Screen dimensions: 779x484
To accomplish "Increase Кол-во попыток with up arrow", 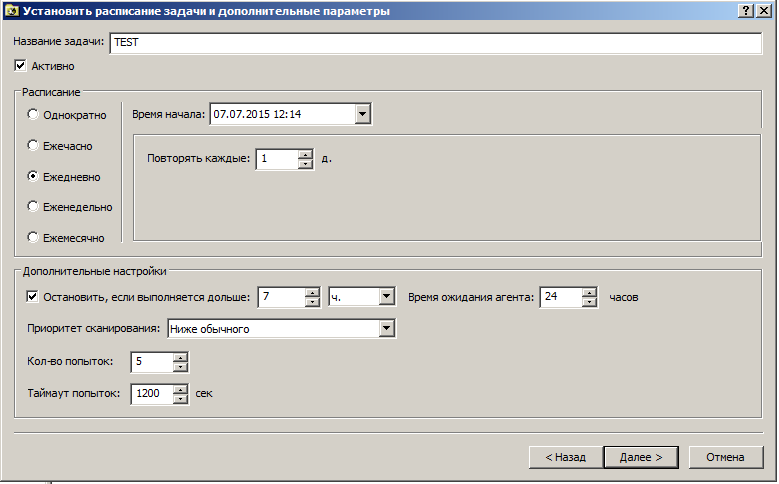I will (180, 357).
